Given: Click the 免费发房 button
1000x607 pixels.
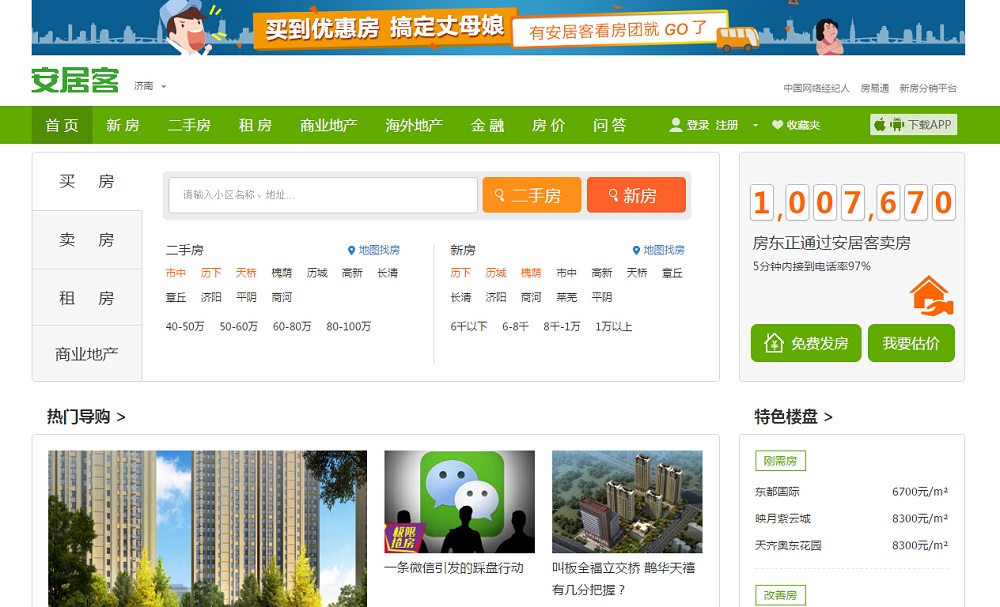Looking at the screenshot, I should coord(806,343).
